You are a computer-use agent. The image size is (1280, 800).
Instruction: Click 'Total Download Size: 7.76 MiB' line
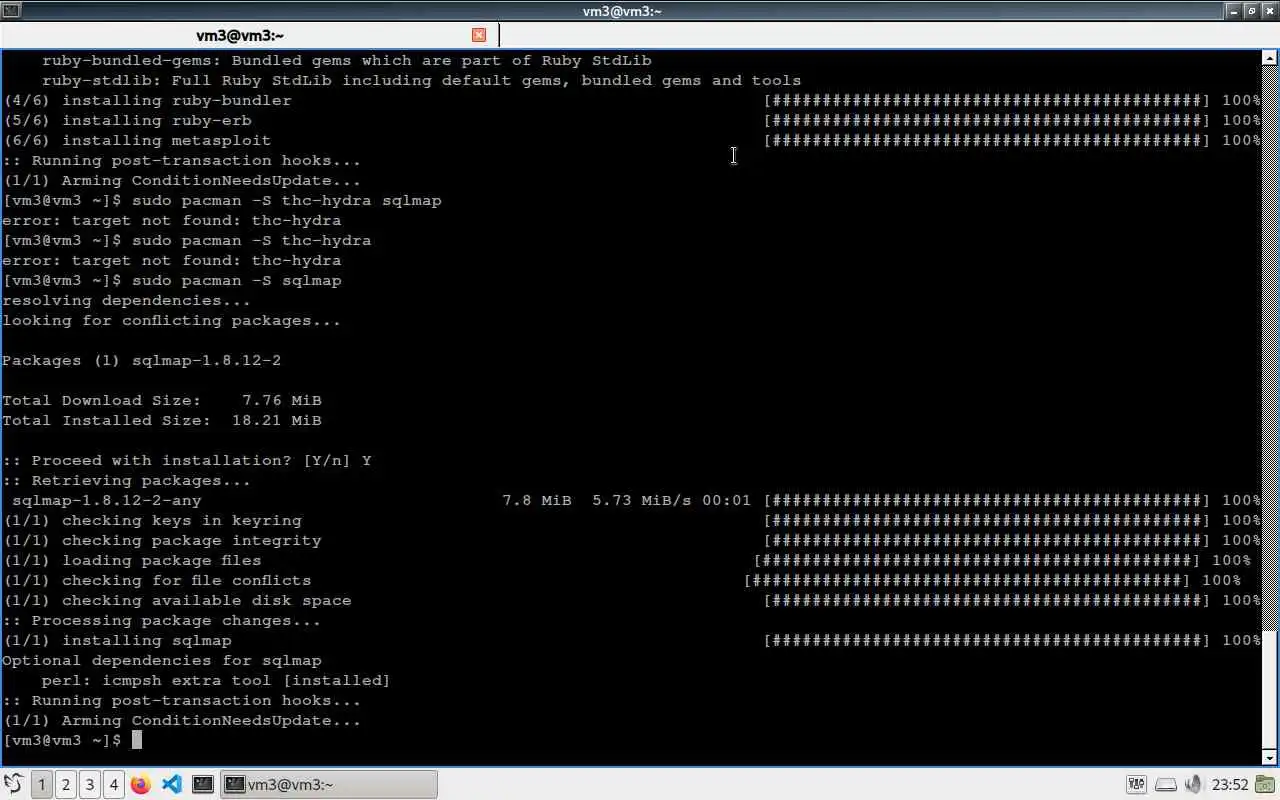[x=162, y=400]
